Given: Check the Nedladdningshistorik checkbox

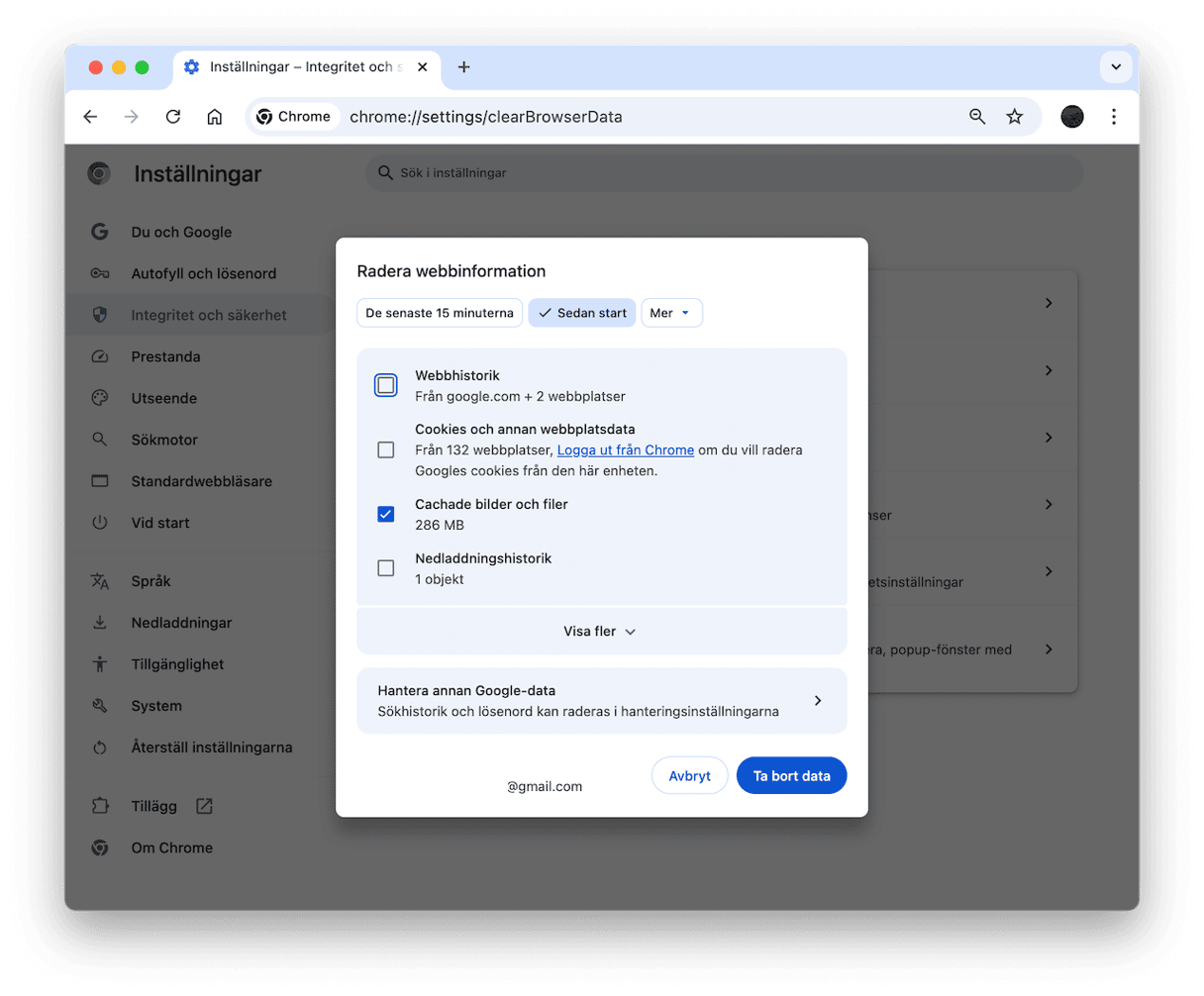Looking at the screenshot, I should coord(386,568).
